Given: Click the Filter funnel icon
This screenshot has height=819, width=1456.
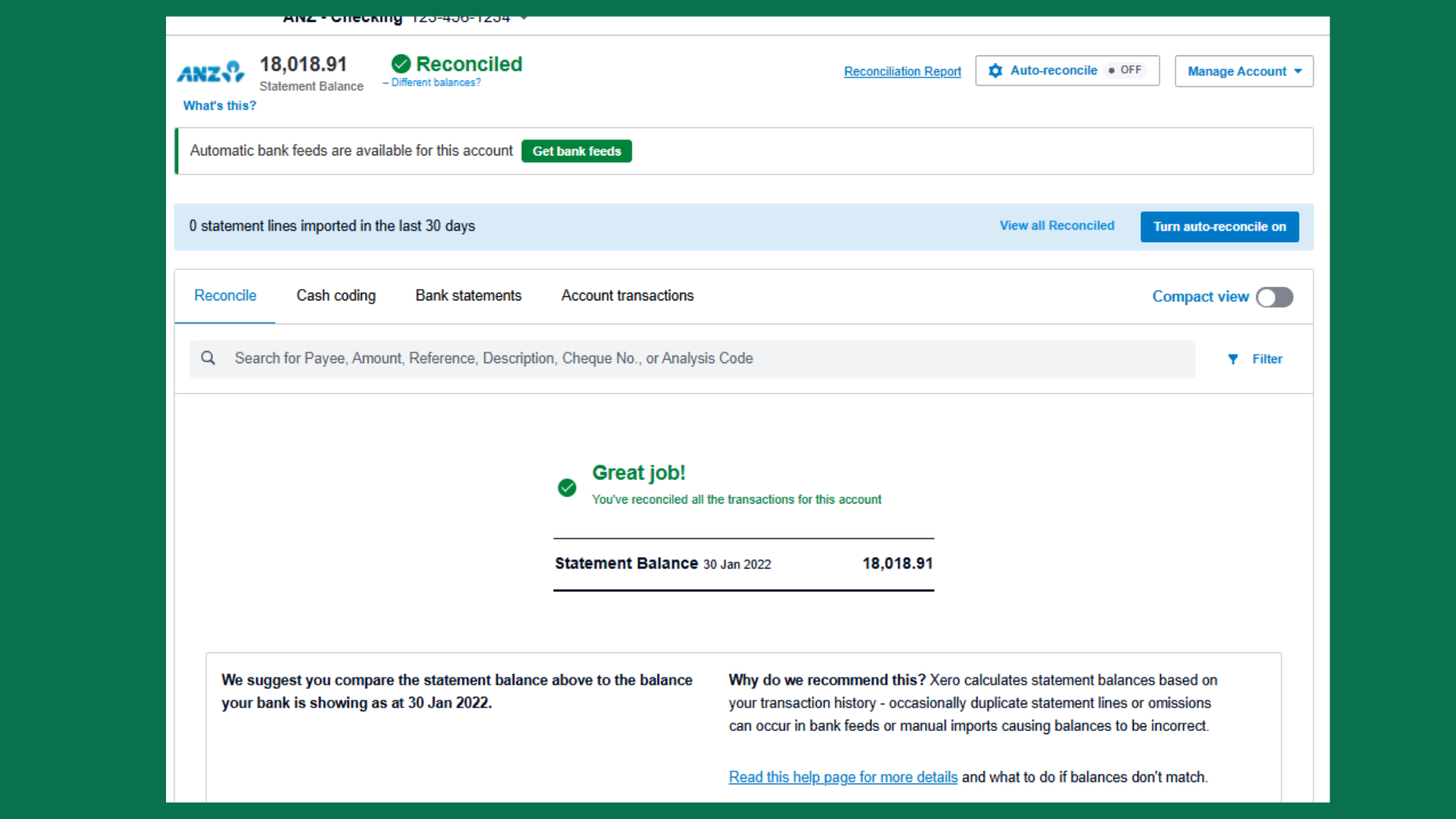Looking at the screenshot, I should [x=1233, y=359].
